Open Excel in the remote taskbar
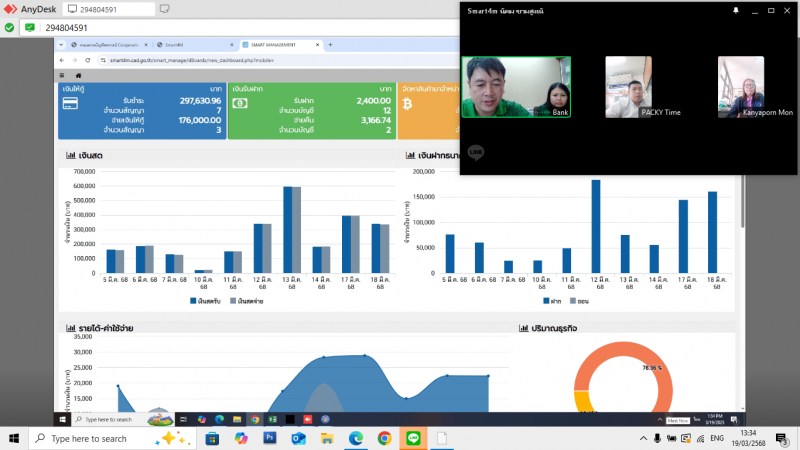Screen dimensions: 800x450 pyautogui.click(x=272, y=419)
